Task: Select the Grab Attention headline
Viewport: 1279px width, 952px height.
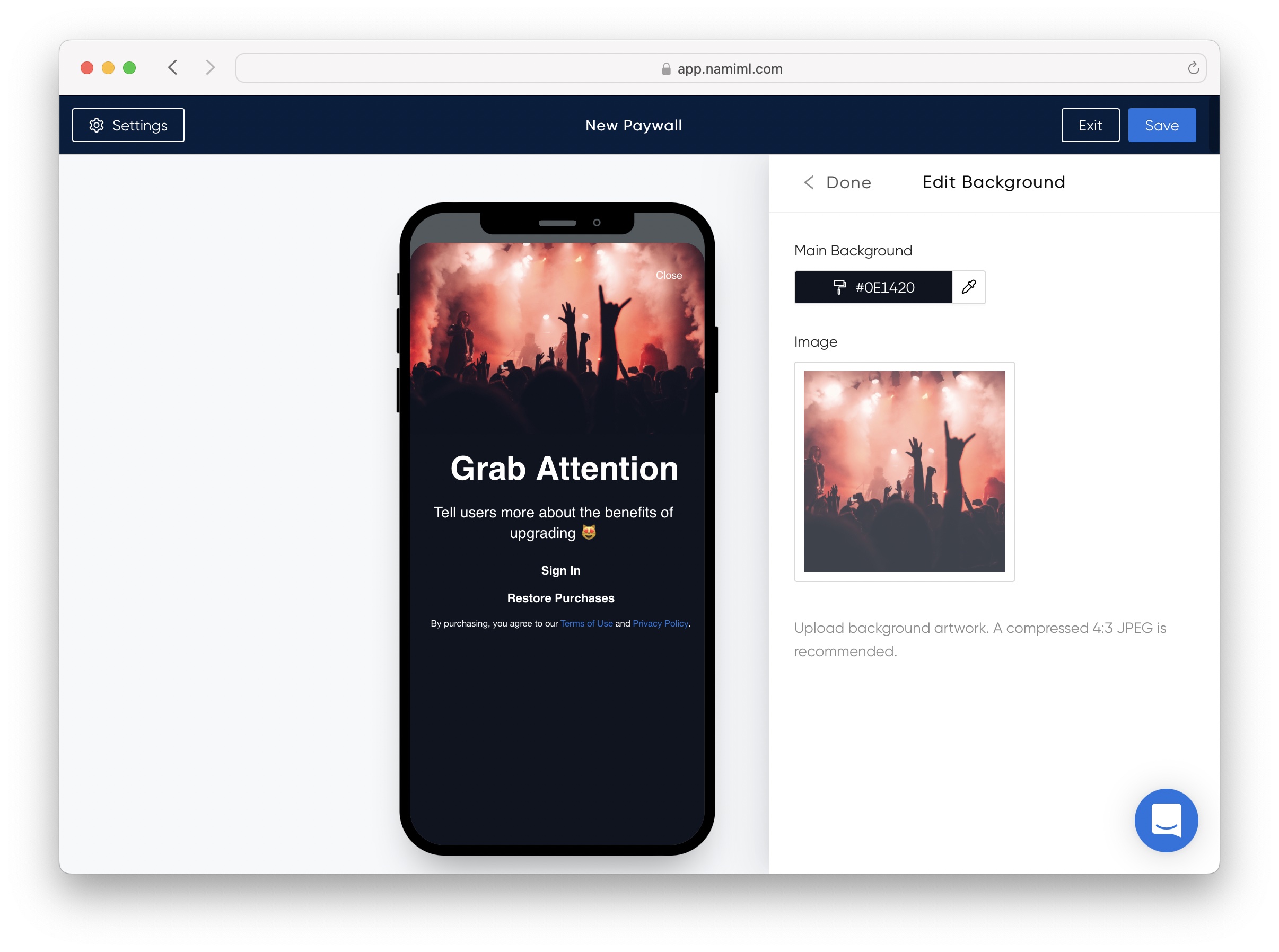Action: point(564,468)
